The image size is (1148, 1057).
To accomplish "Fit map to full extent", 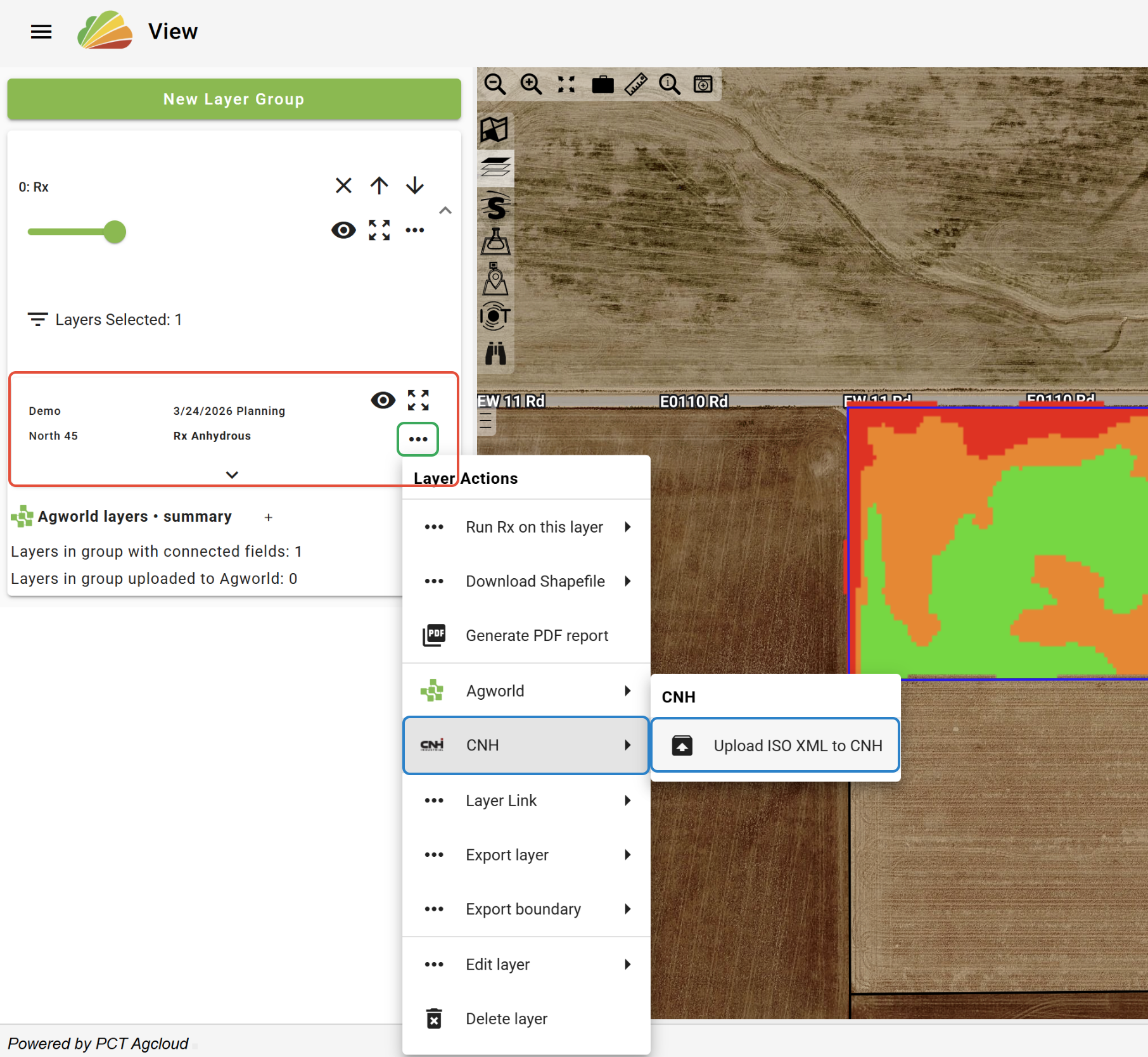I will tap(566, 84).
